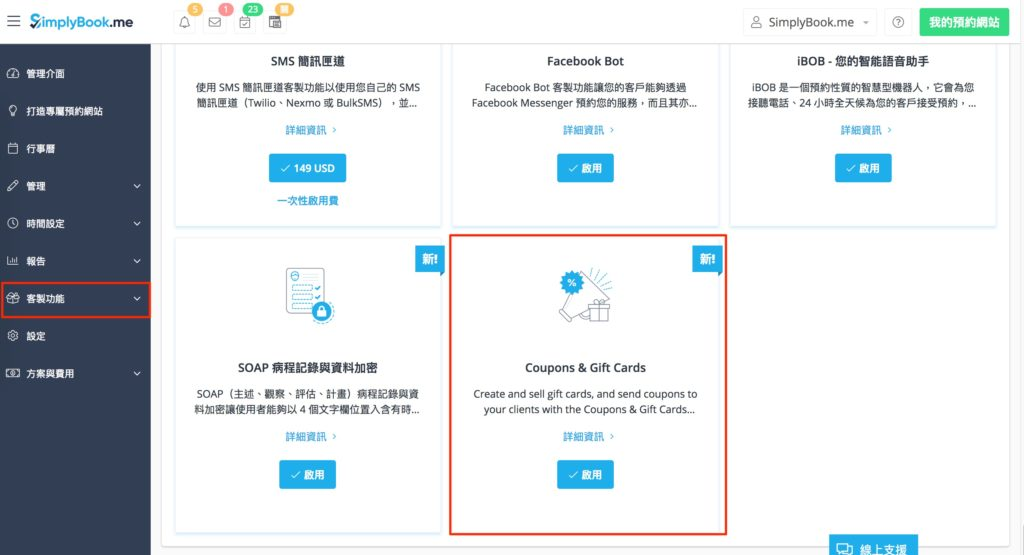Open the hamburger menu icon

pyautogui.click(x=14, y=22)
